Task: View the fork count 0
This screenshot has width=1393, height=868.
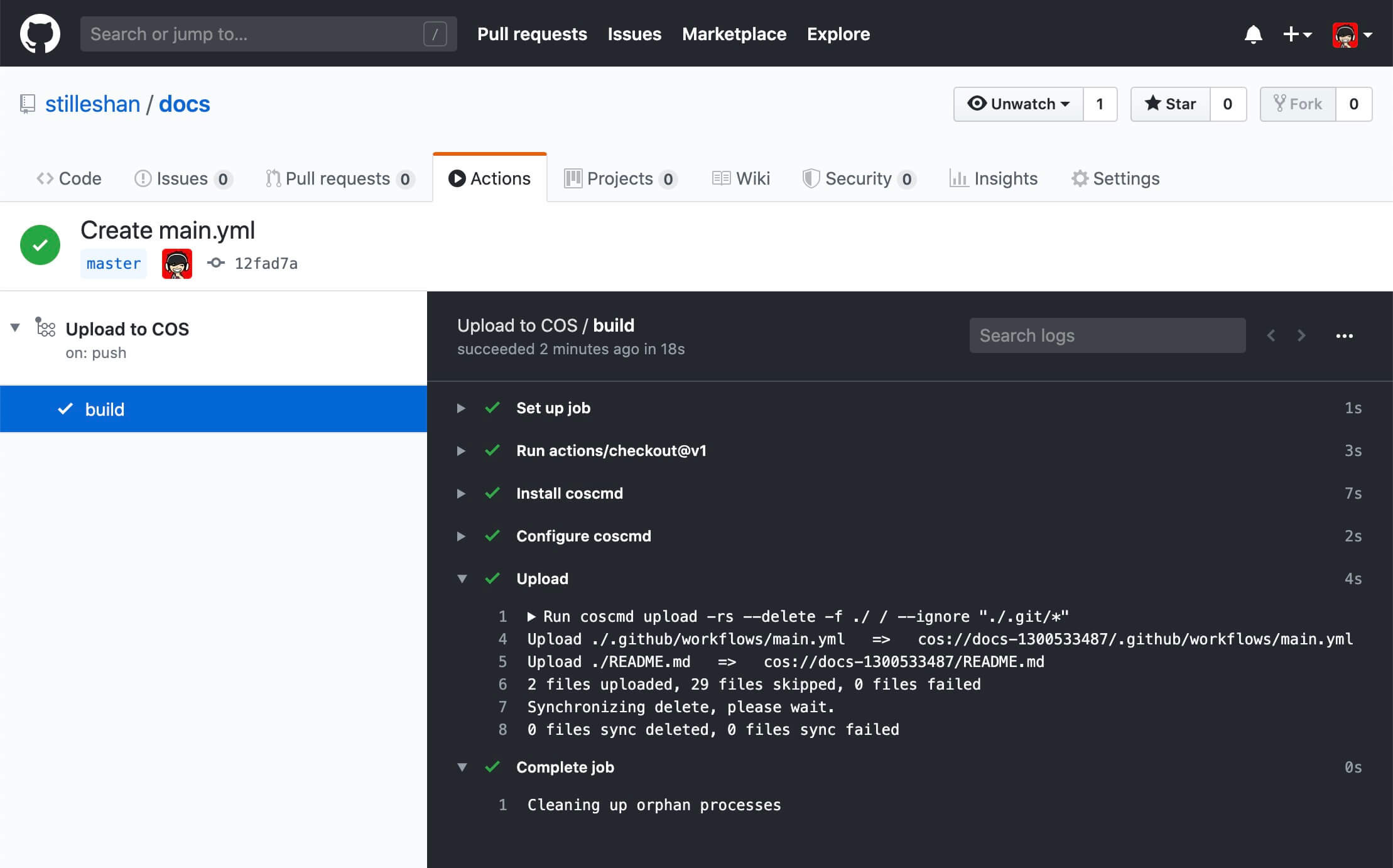Action: point(1354,104)
